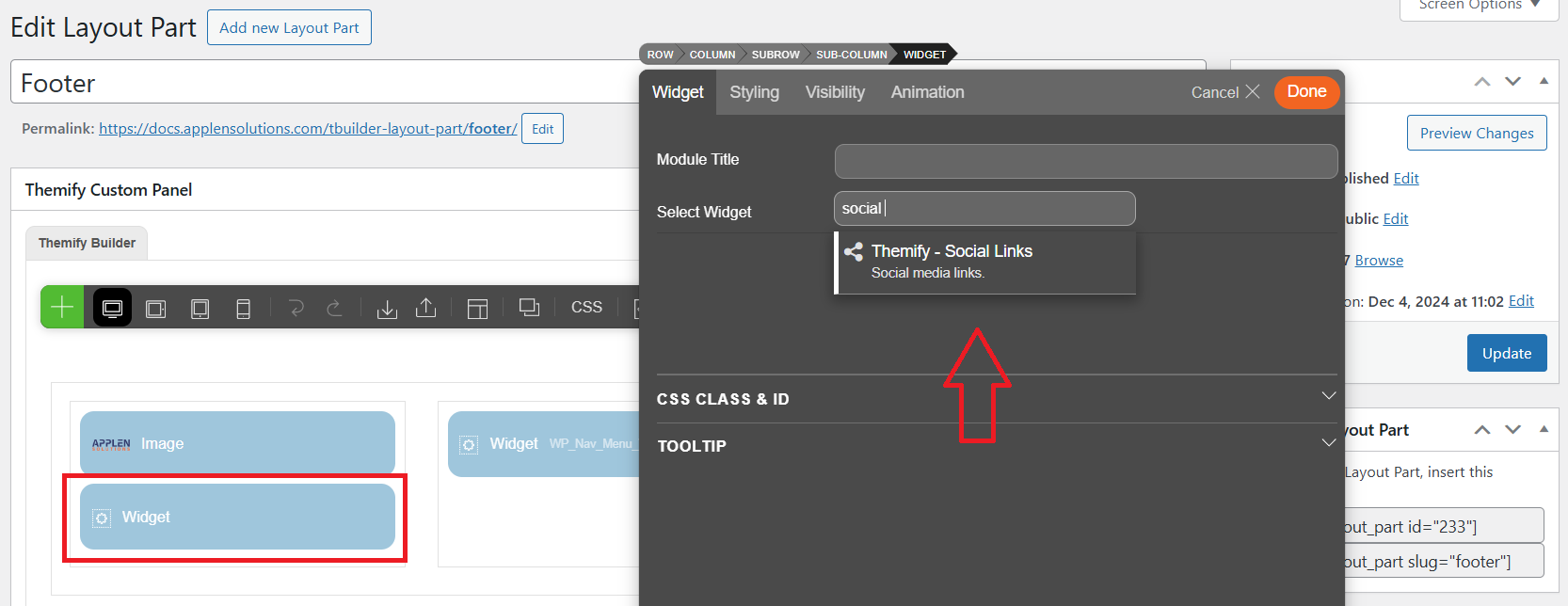This screenshot has height=606, width=1568.
Task: Click the Themify Custom Panel heading
Action: [108, 190]
